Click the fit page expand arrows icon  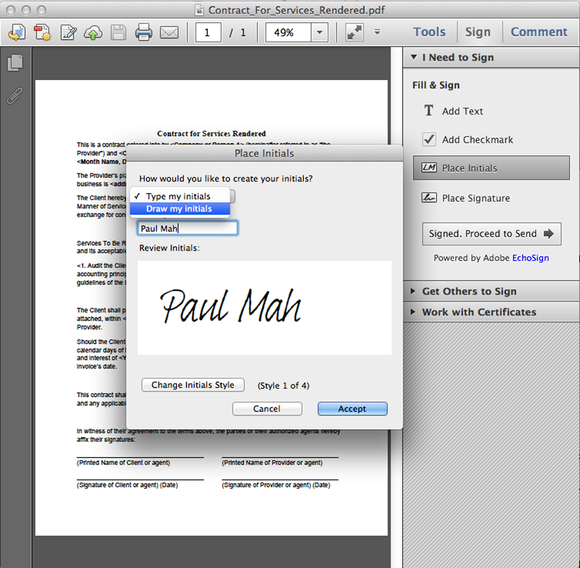(354, 33)
